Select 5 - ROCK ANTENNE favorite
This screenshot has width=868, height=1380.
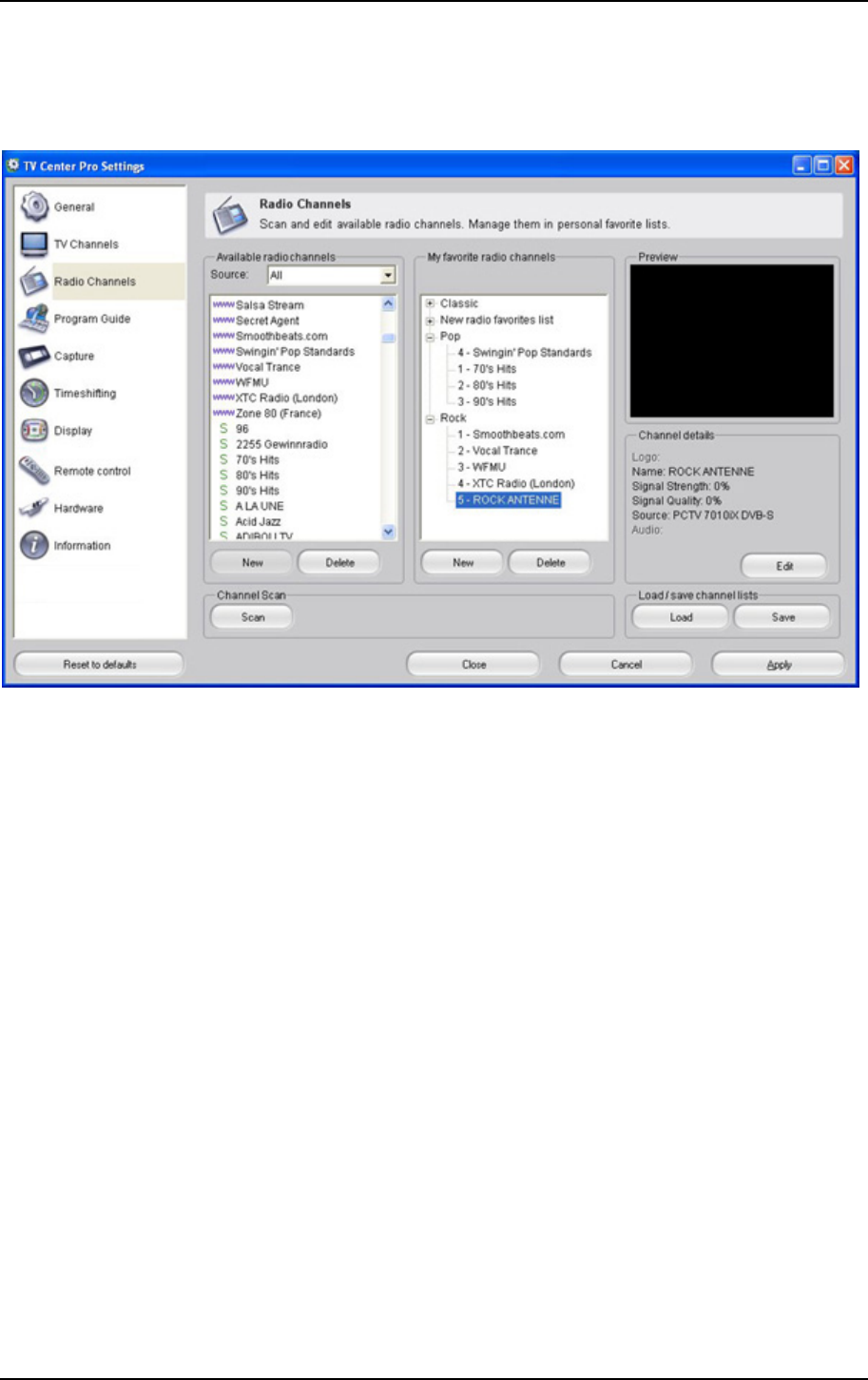tap(508, 499)
